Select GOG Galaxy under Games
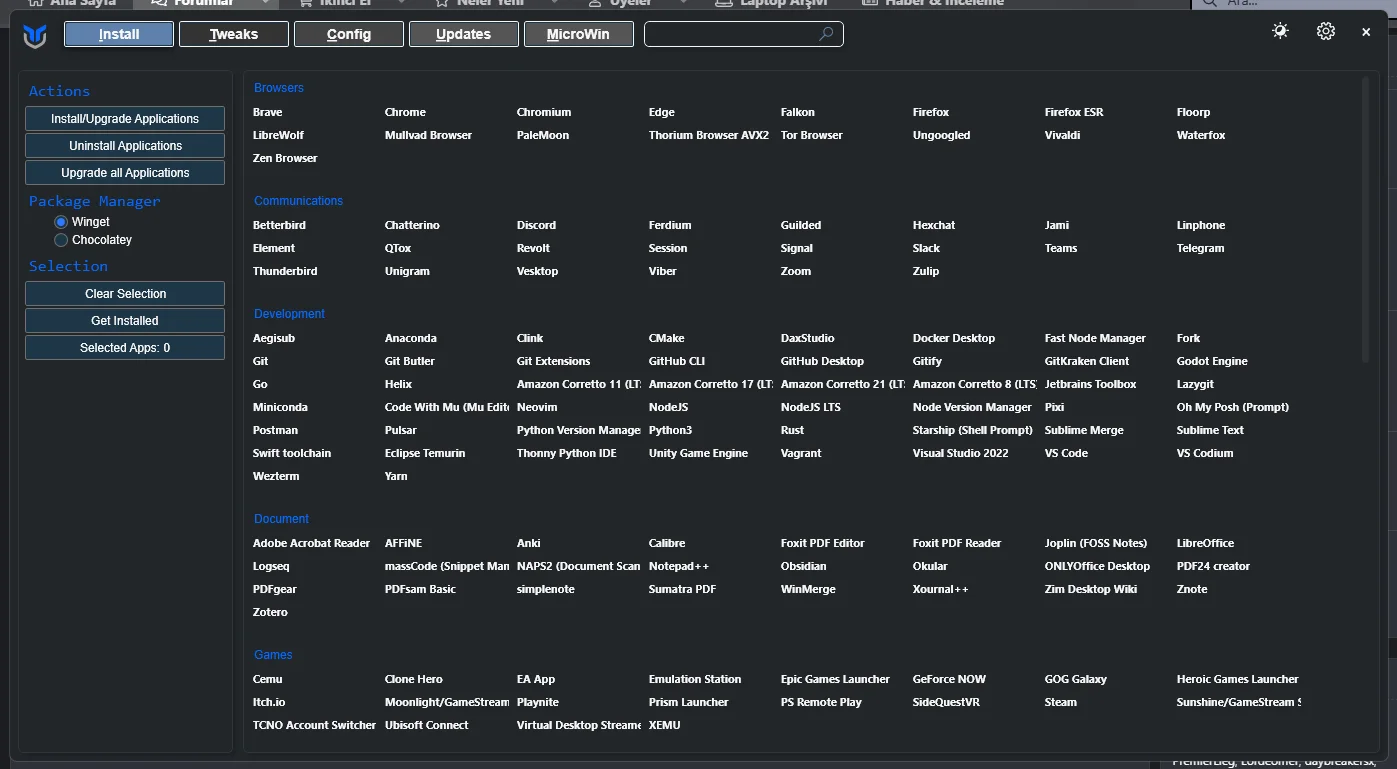 (1076, 679)
